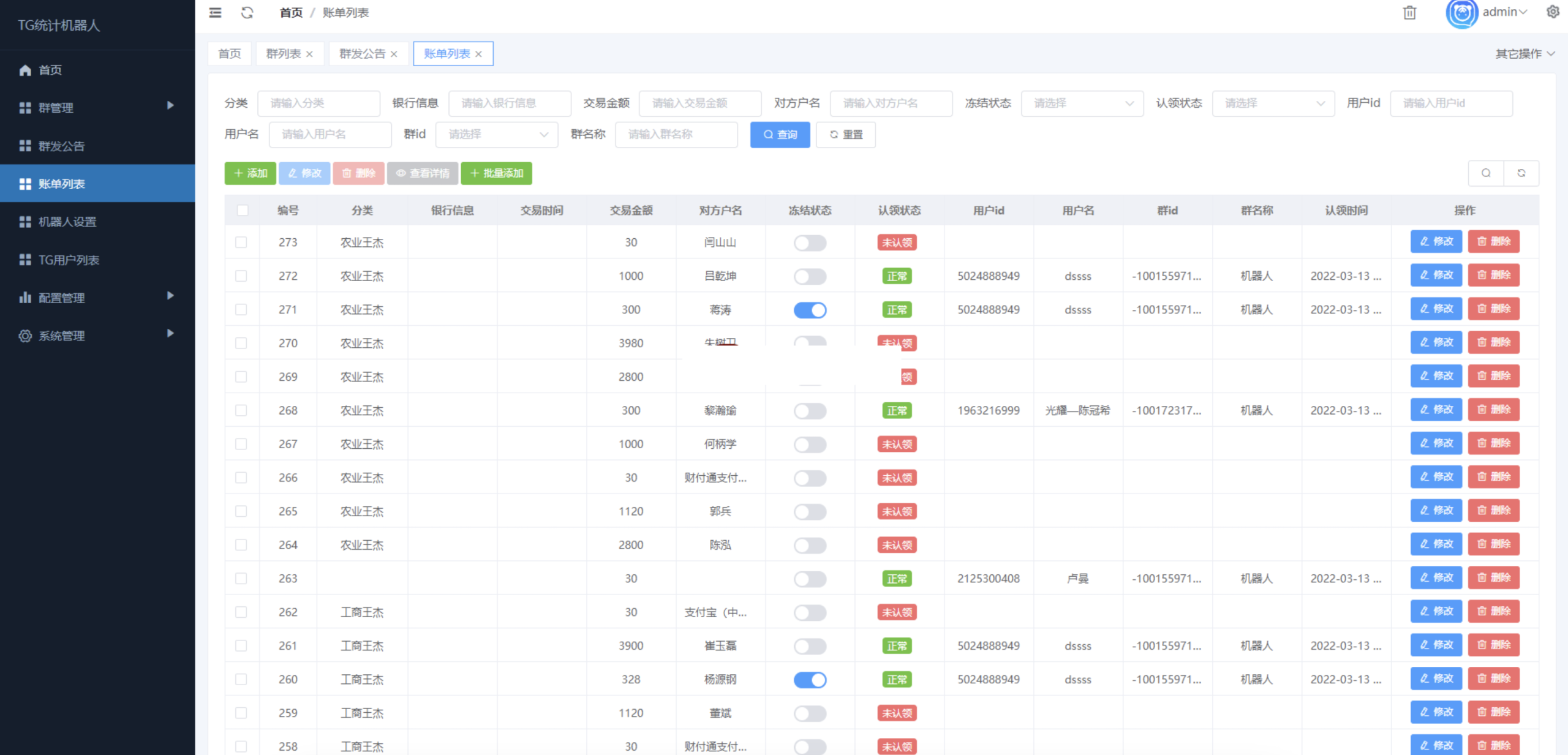This screenshot has height=755, width=1568.
Task: Open the 群id dropdown
Action: 496,135
